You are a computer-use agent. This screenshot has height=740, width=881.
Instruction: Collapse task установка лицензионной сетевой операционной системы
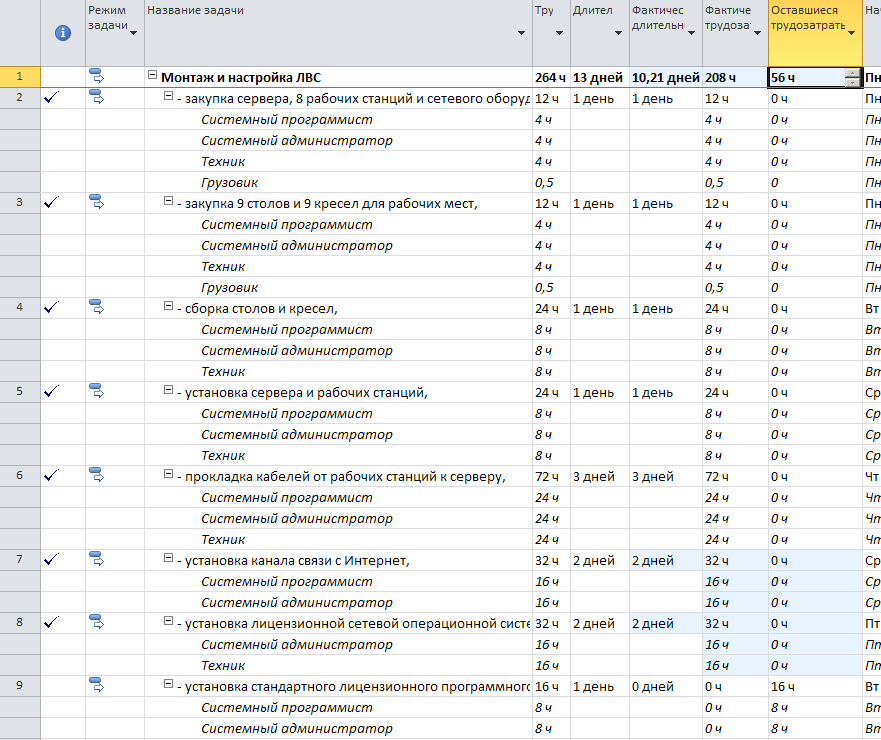click(x=168, y=621)
